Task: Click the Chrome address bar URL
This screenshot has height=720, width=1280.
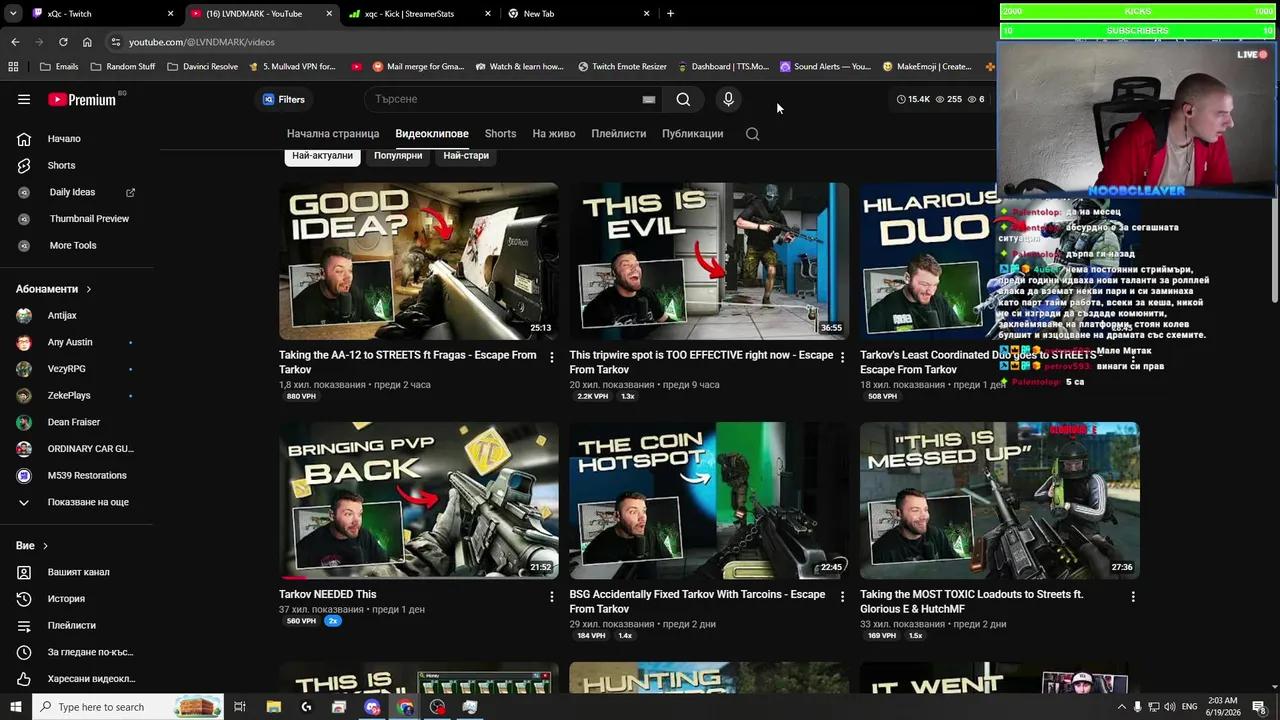Action: point(201,42)
